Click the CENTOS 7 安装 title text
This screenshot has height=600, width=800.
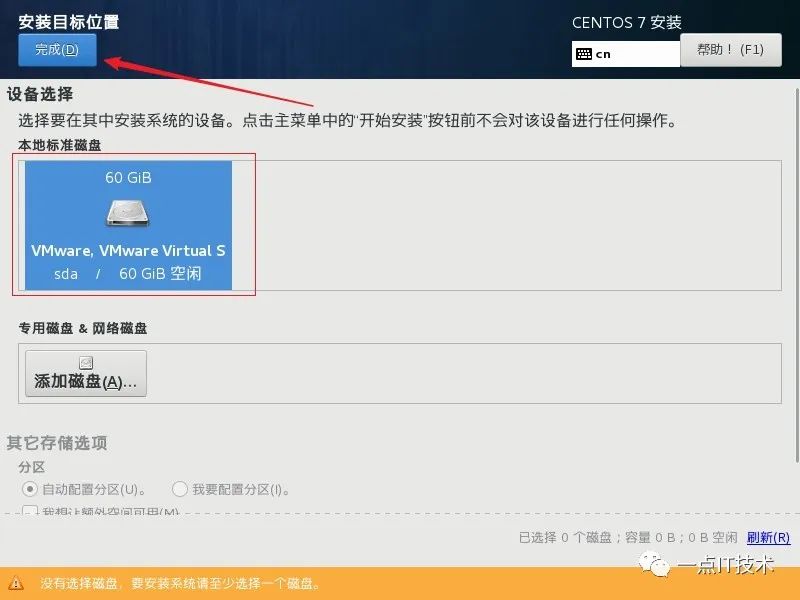(x=627, y=22)
